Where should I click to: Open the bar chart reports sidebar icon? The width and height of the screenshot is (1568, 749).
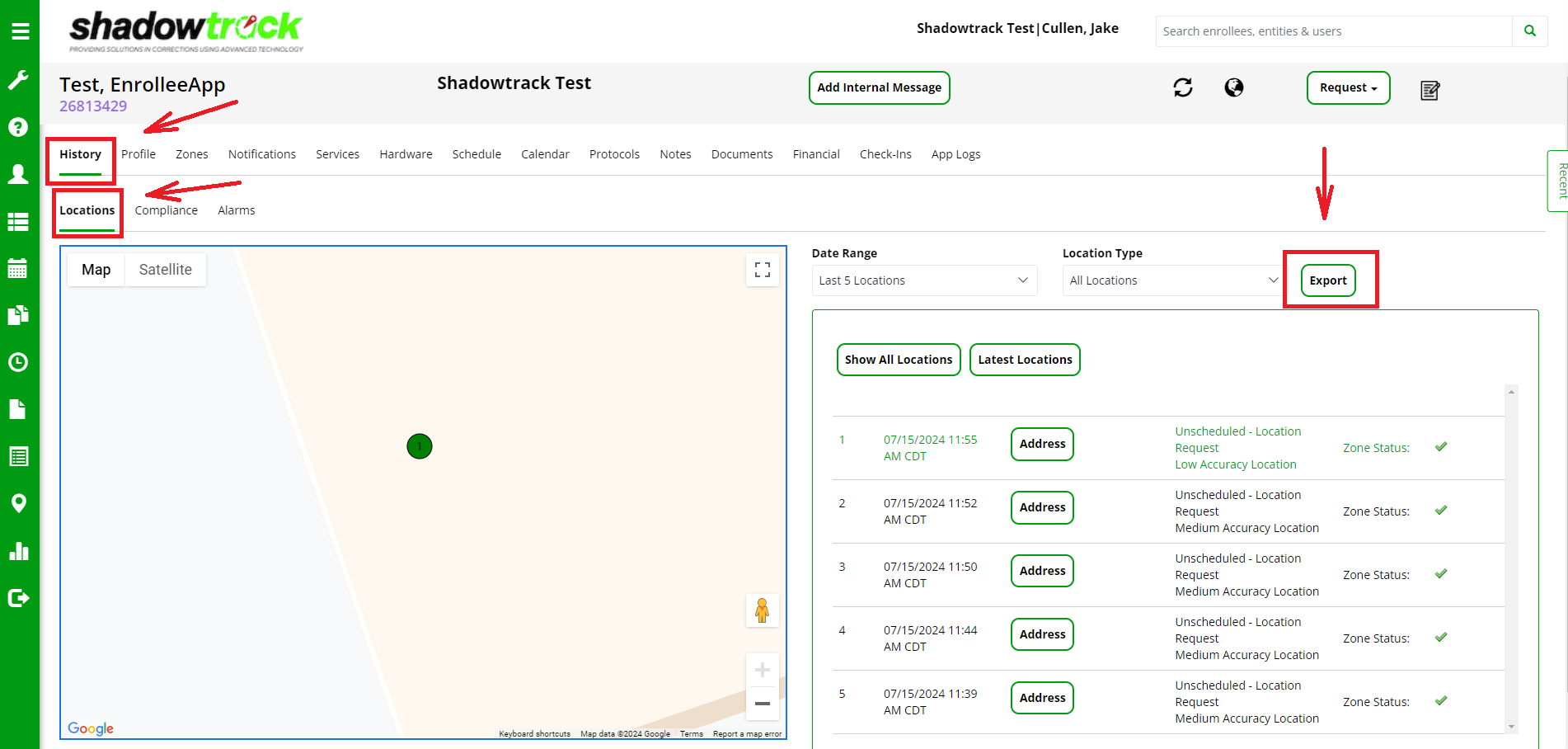(x=18, y=551)
